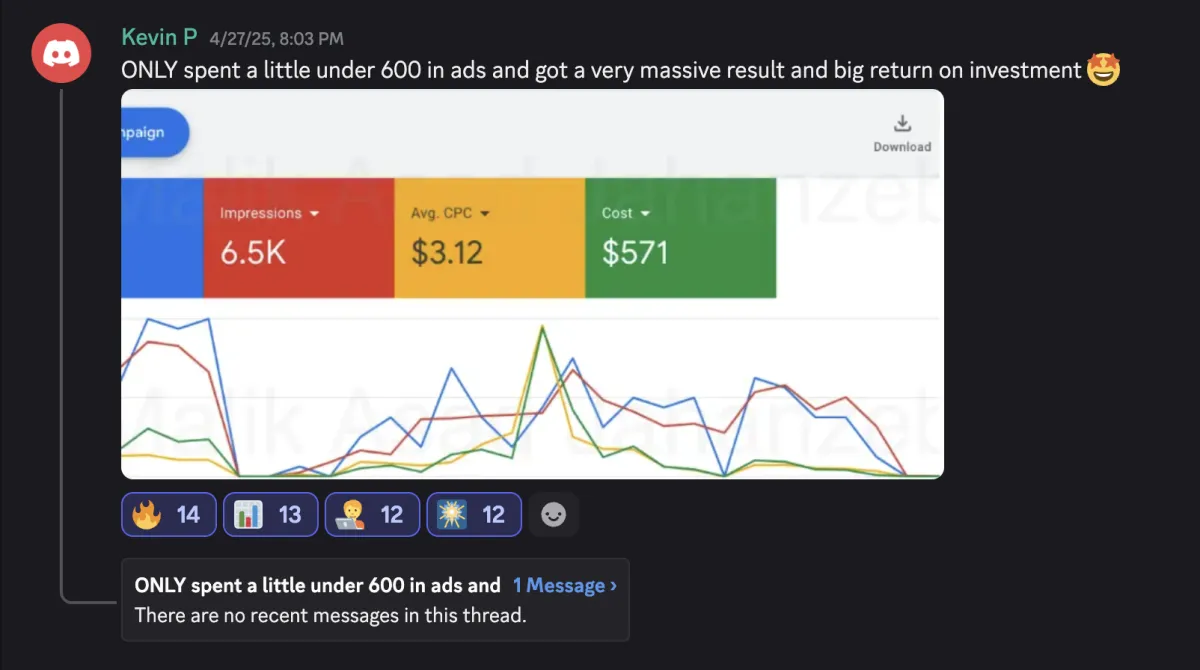Click the 'no recent messages' thread preview text
1200x670 pixels.
tap(330, 615)
